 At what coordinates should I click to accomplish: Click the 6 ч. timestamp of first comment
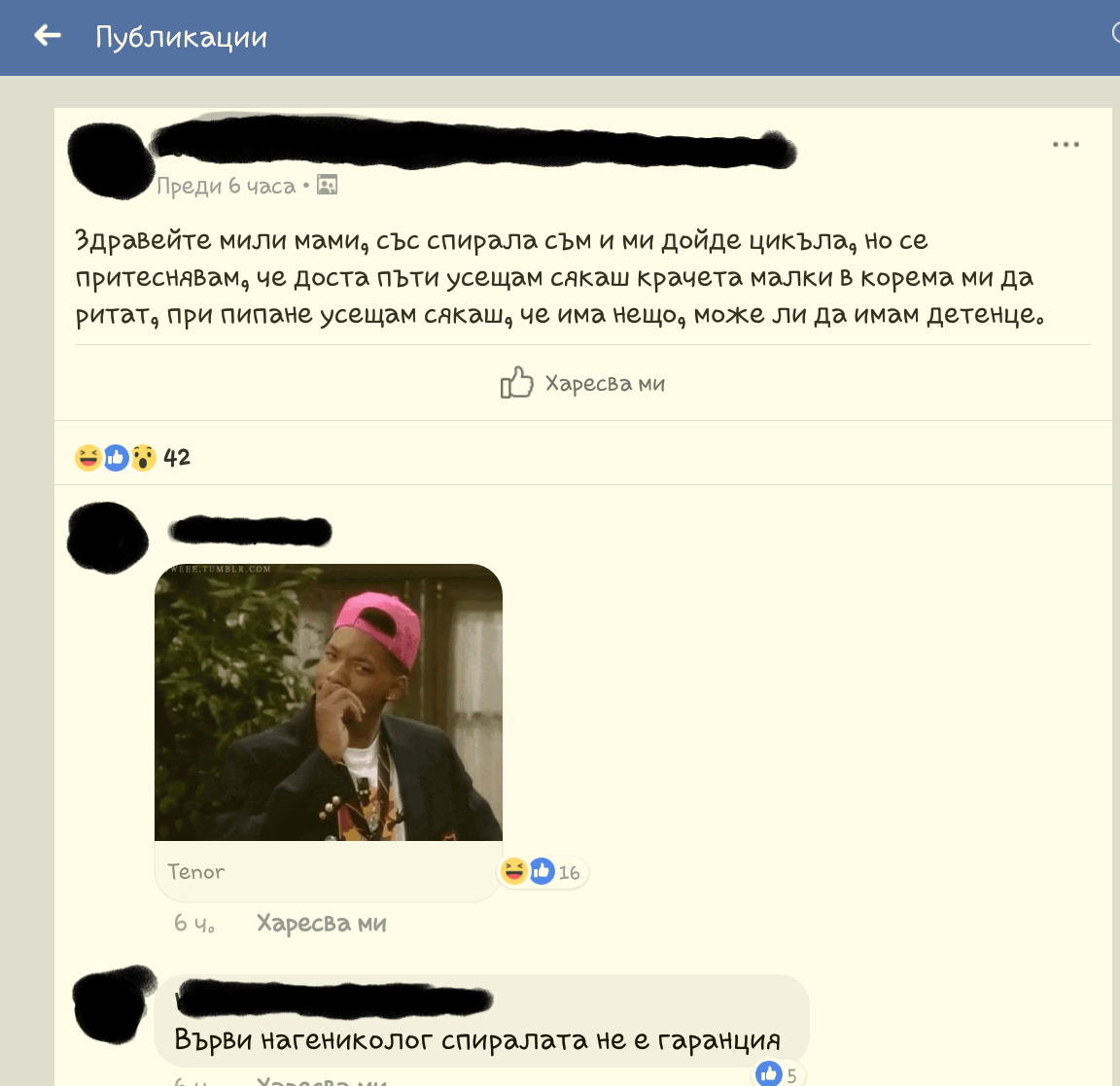tap(194, 923)
